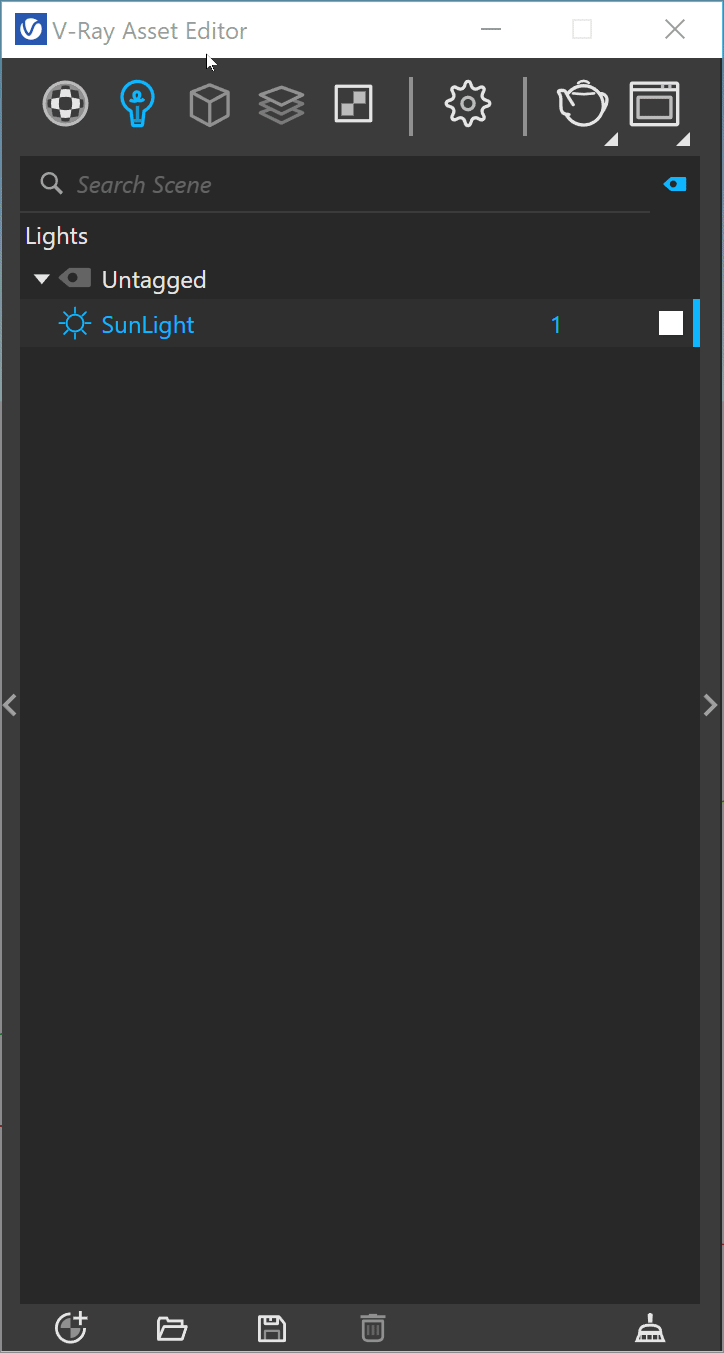Expand the left panel arrow

point(10,705)
